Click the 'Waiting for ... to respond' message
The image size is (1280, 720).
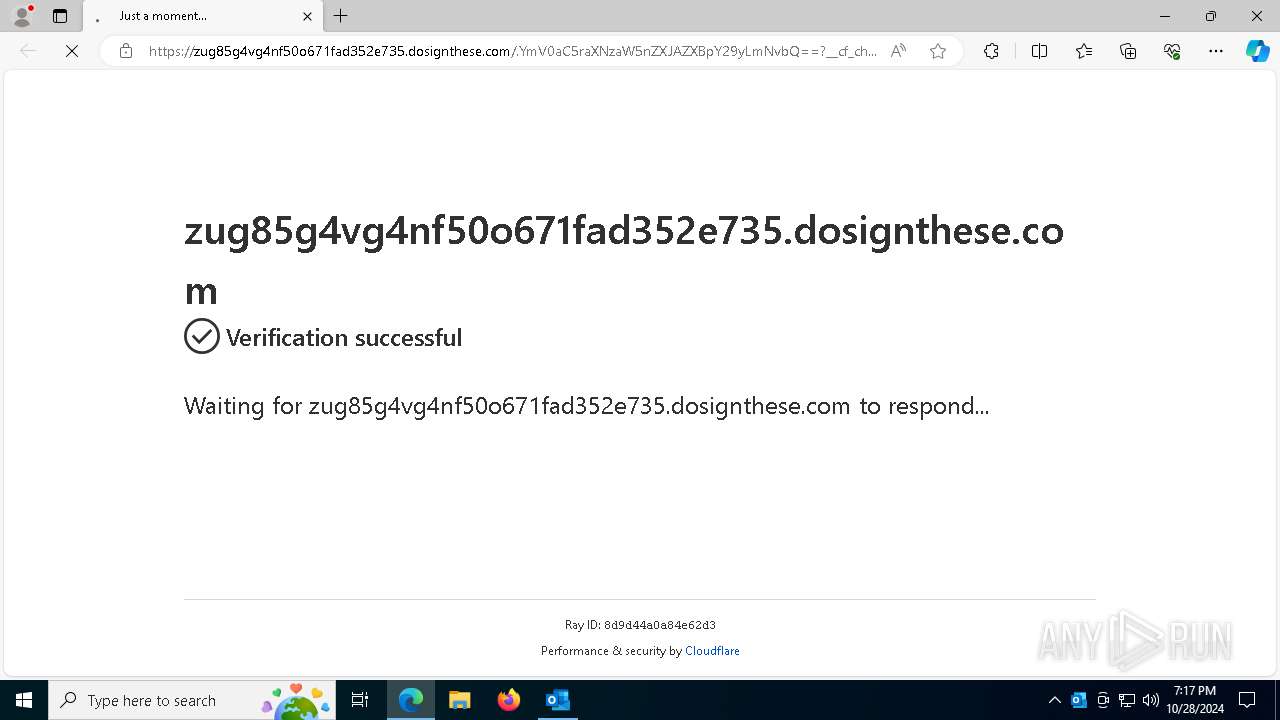click(x=587, y=406)
